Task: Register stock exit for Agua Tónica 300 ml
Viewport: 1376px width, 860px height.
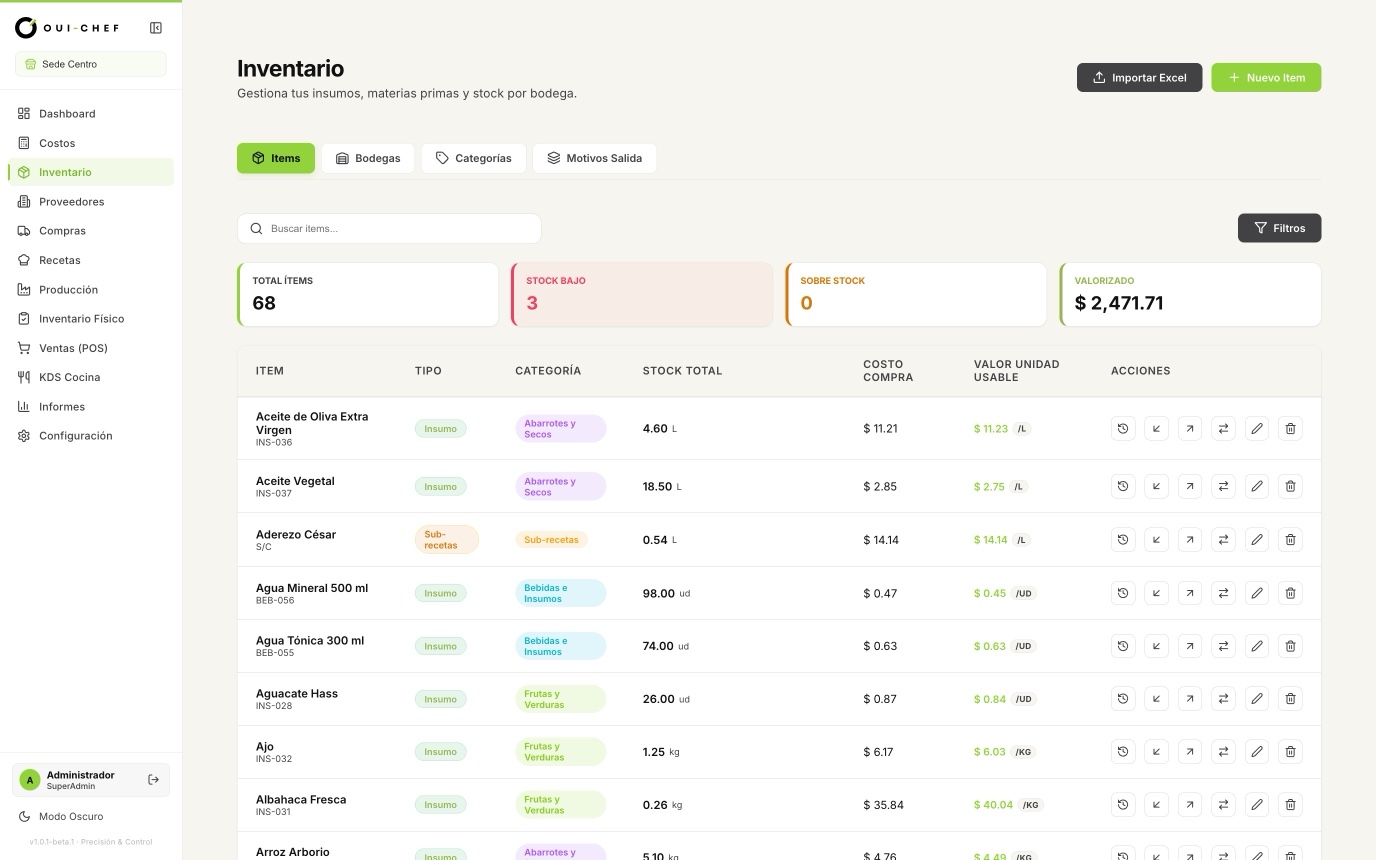Action: point(1190,646)
